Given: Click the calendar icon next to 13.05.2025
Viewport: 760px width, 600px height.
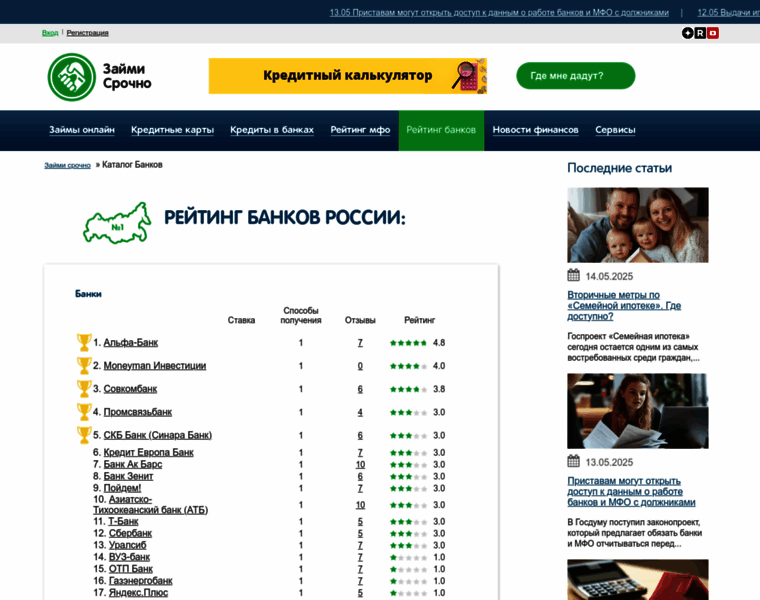Looking at the screenshot, I should pos(573,461).
